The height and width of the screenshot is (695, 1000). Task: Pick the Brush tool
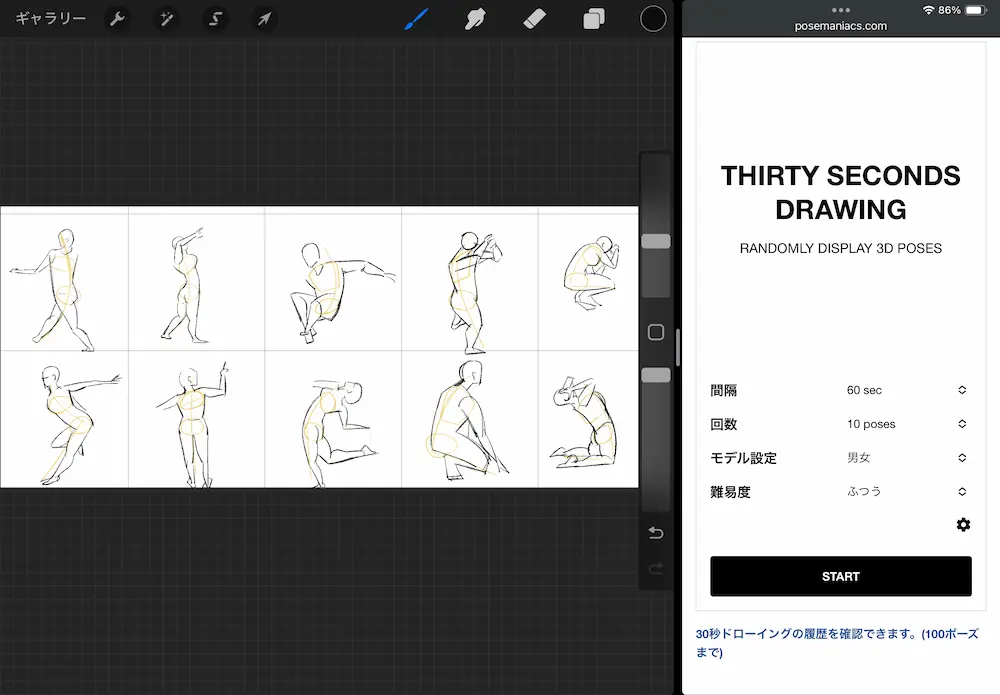click(x=417, y=18)
